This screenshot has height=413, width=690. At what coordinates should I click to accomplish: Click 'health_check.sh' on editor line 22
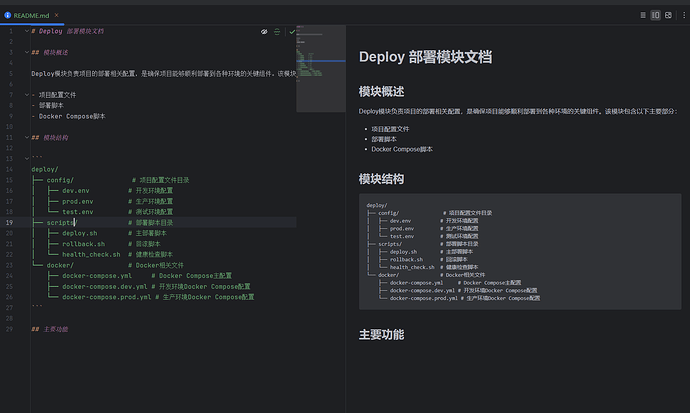[x=91, y=255]
